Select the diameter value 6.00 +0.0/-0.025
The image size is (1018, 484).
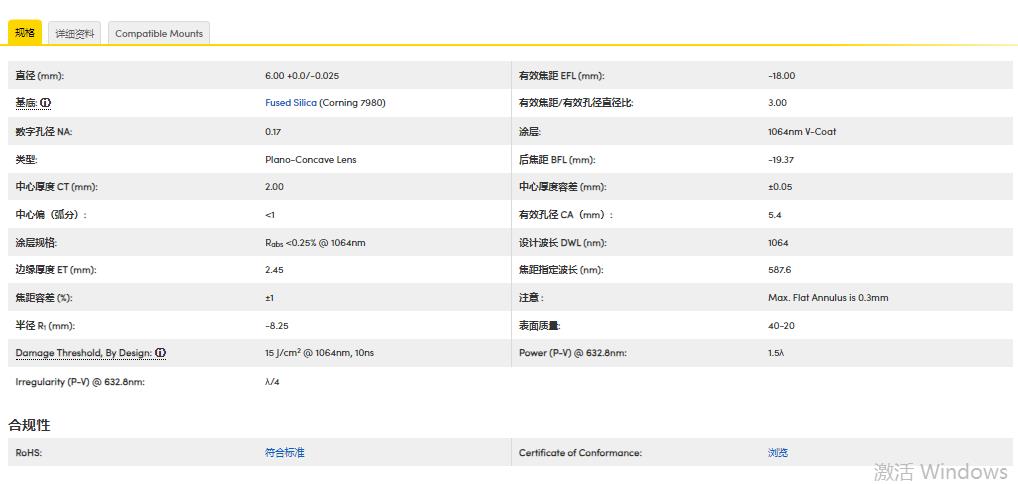pyautogui.click(x=302, y=75)
